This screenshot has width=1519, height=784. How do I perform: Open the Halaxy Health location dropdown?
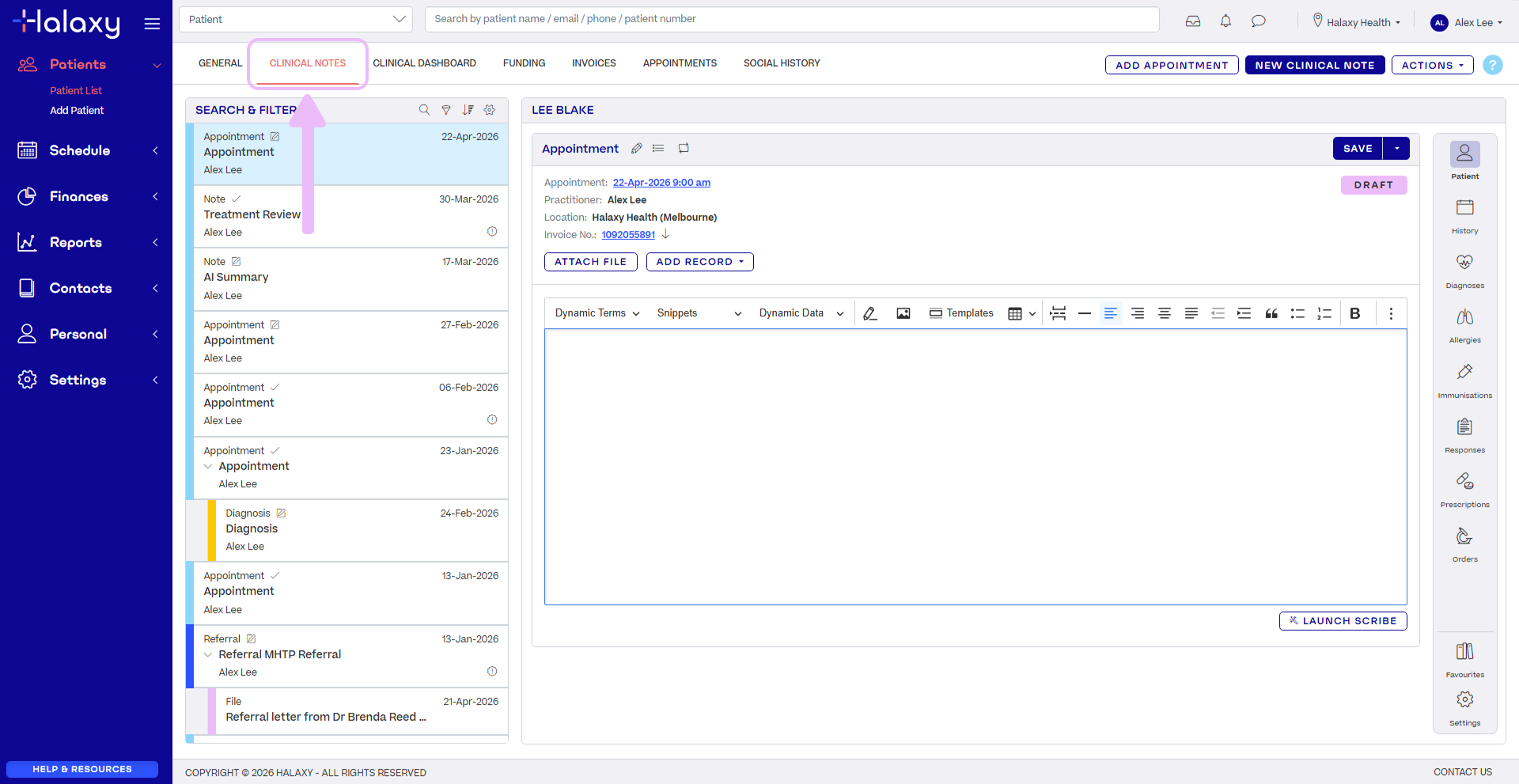pos(1357,22)
